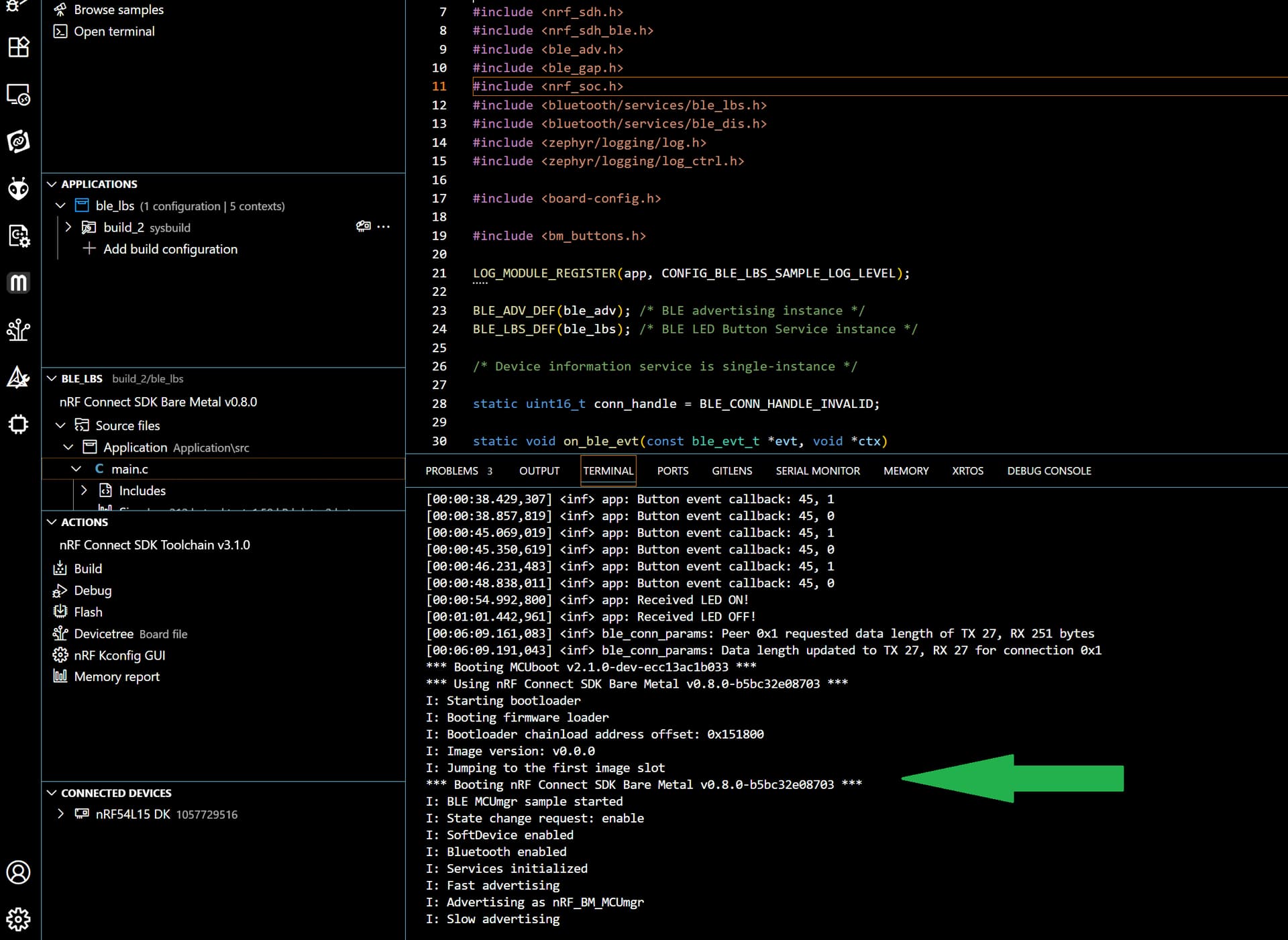Screen dimensions: 1288x940
Task: Click terminal line 'I: SoftDevice enabled'
Action: click(x=500, y=835)
